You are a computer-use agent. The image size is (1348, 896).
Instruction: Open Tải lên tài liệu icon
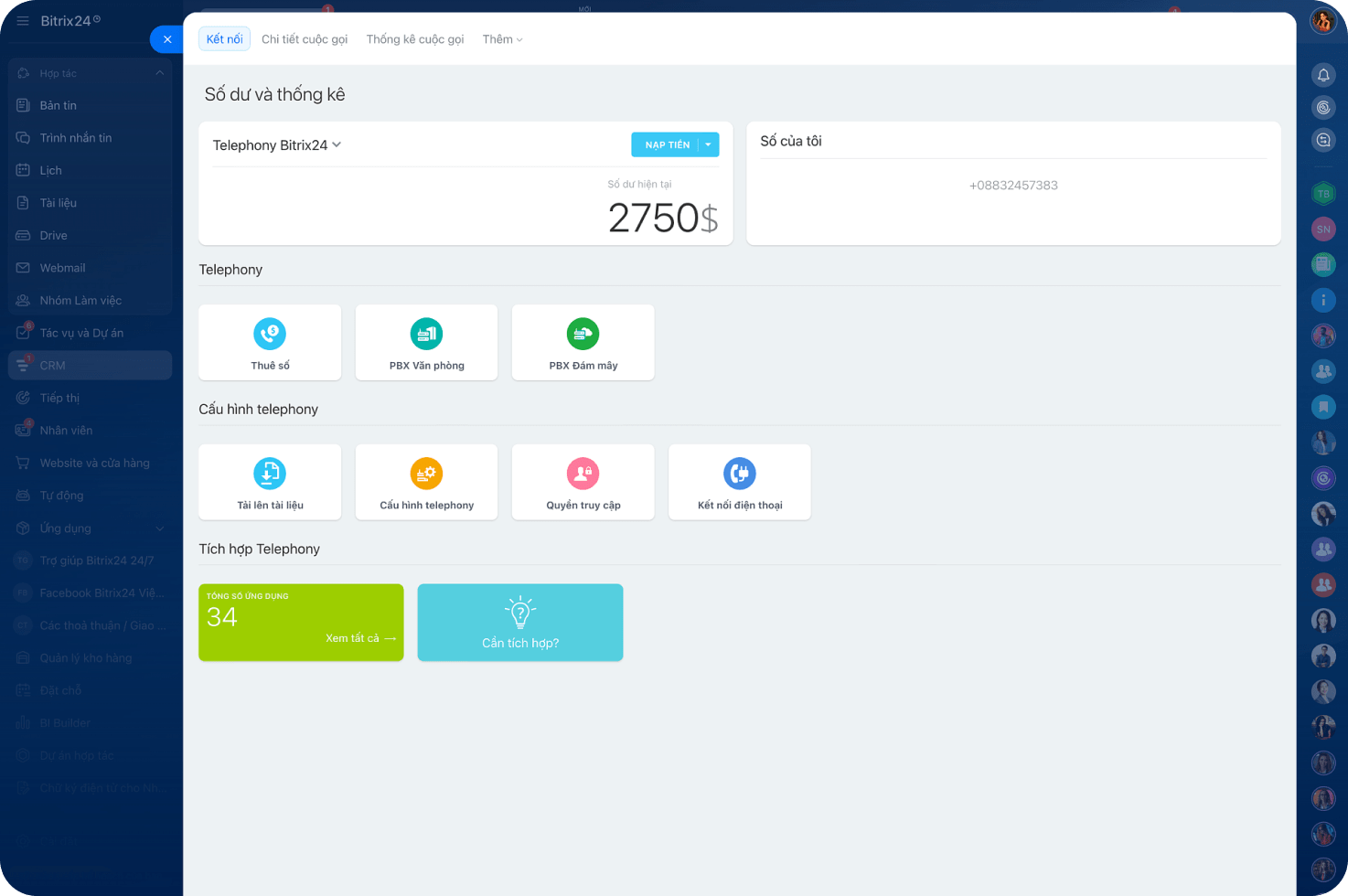270,474
